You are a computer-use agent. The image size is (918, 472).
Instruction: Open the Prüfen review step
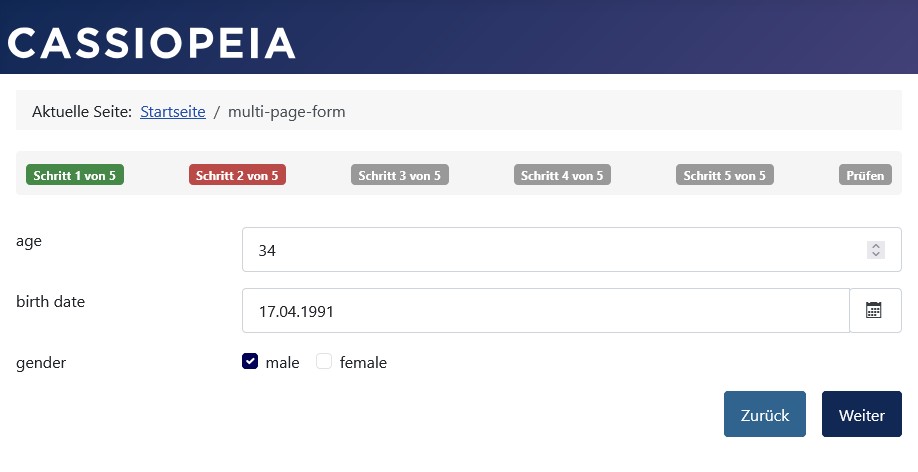click(x=865, y=175)
